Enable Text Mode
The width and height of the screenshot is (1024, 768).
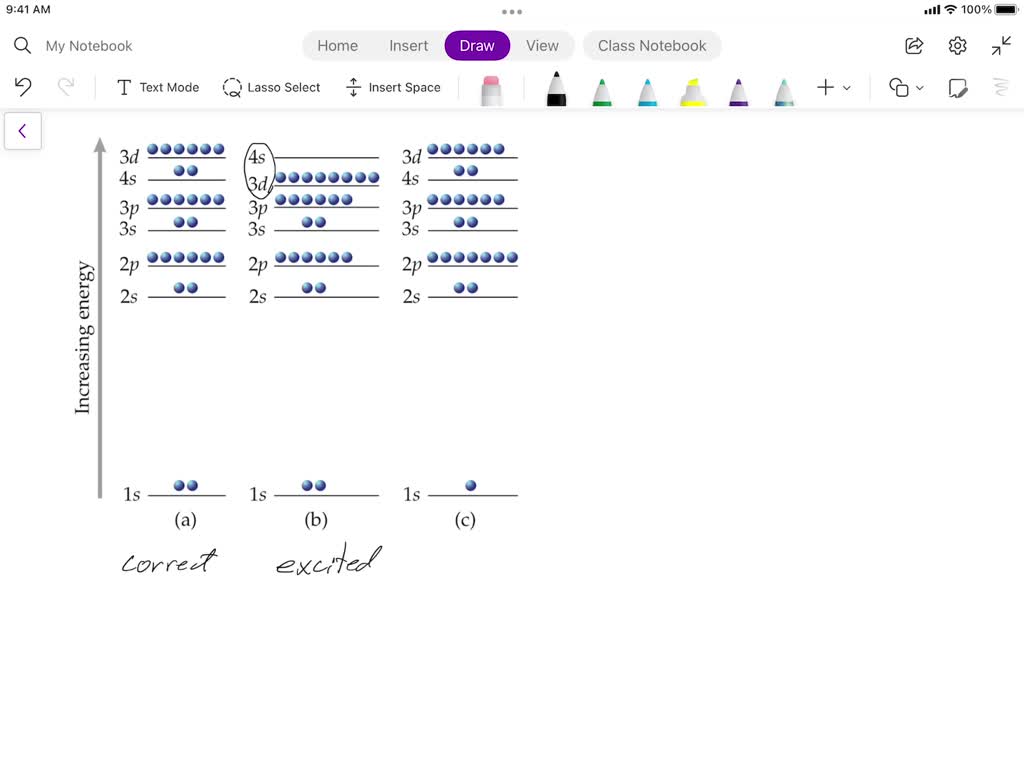pos(157,88)
